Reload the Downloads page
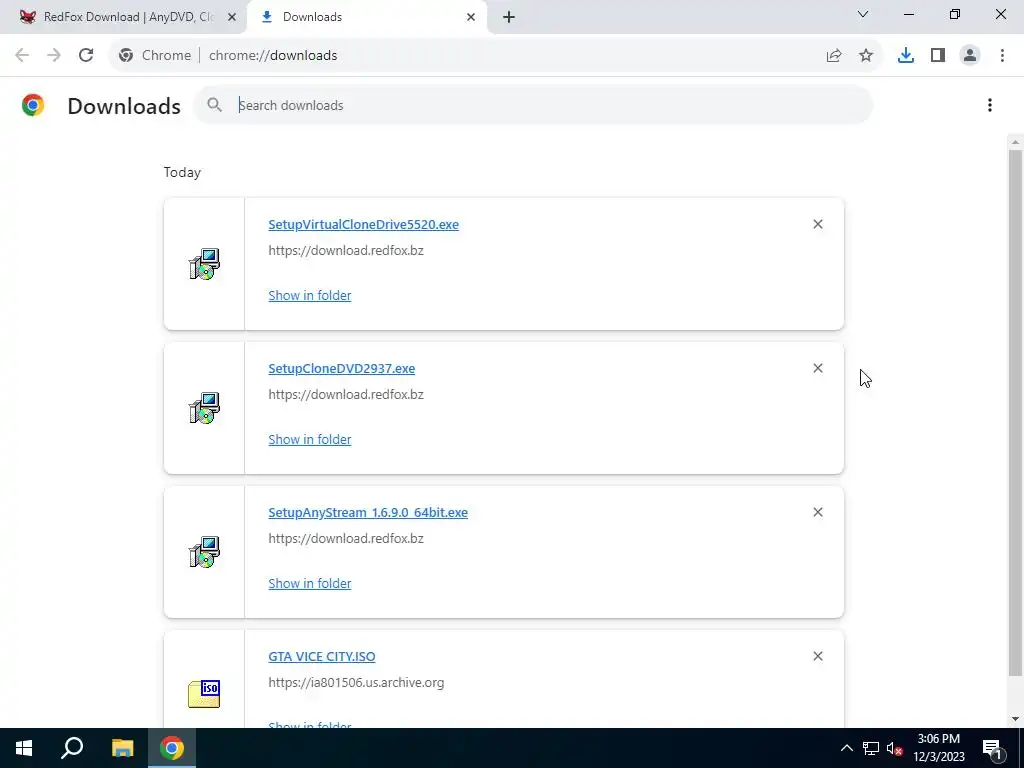The height and width of the screenshot is (768, 1024). coord(86,56)
